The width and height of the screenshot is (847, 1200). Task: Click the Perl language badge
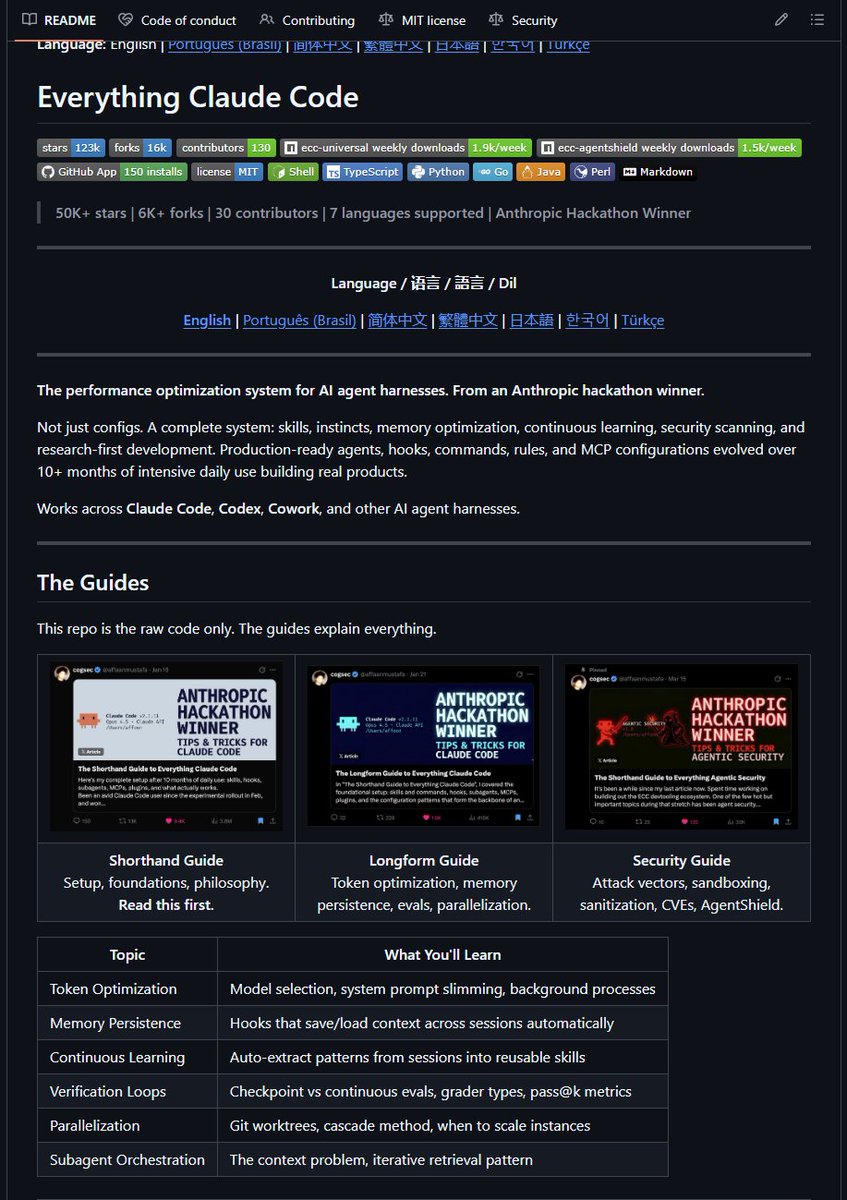593,172
